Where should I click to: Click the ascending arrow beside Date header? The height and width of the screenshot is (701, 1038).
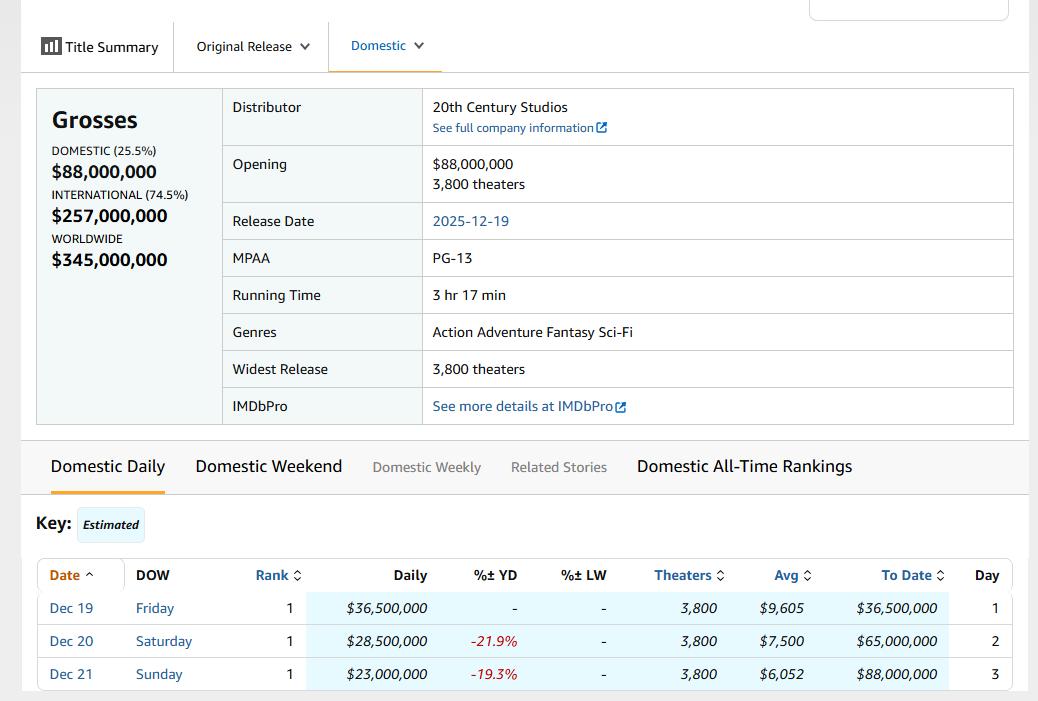point(89,575)
